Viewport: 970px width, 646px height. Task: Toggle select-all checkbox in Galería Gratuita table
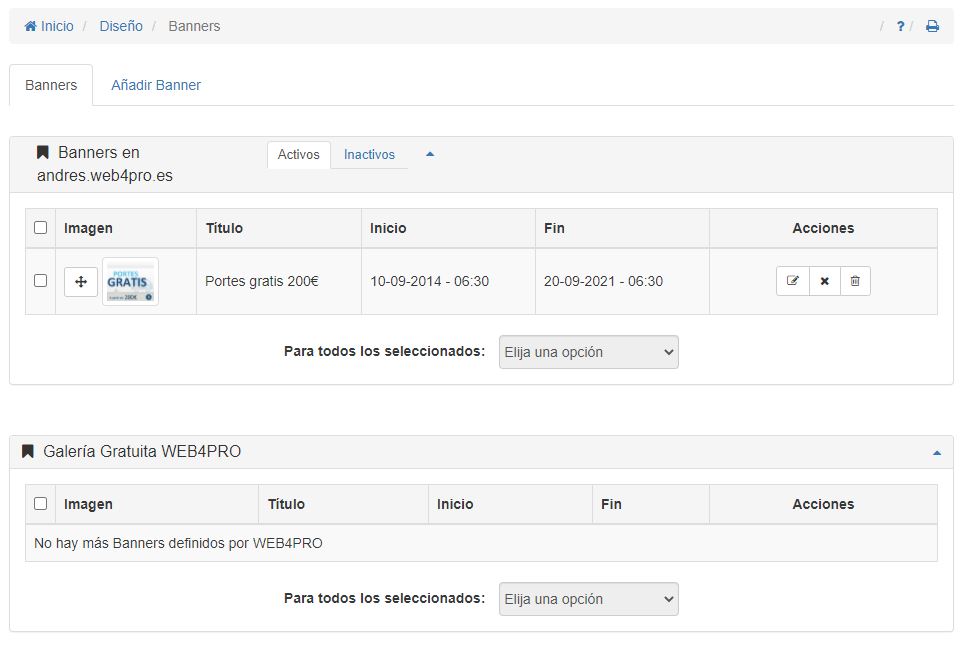coord(41,504)
